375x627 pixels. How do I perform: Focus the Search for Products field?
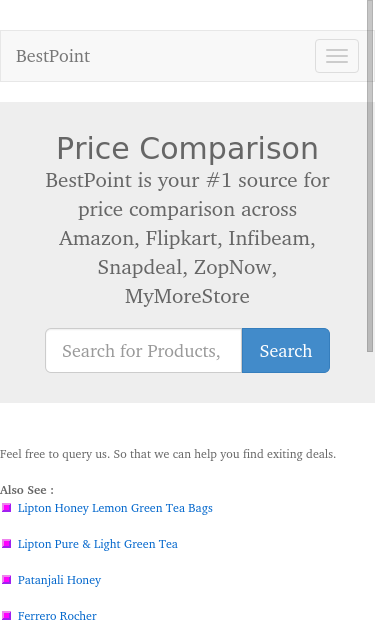(144, 351)
